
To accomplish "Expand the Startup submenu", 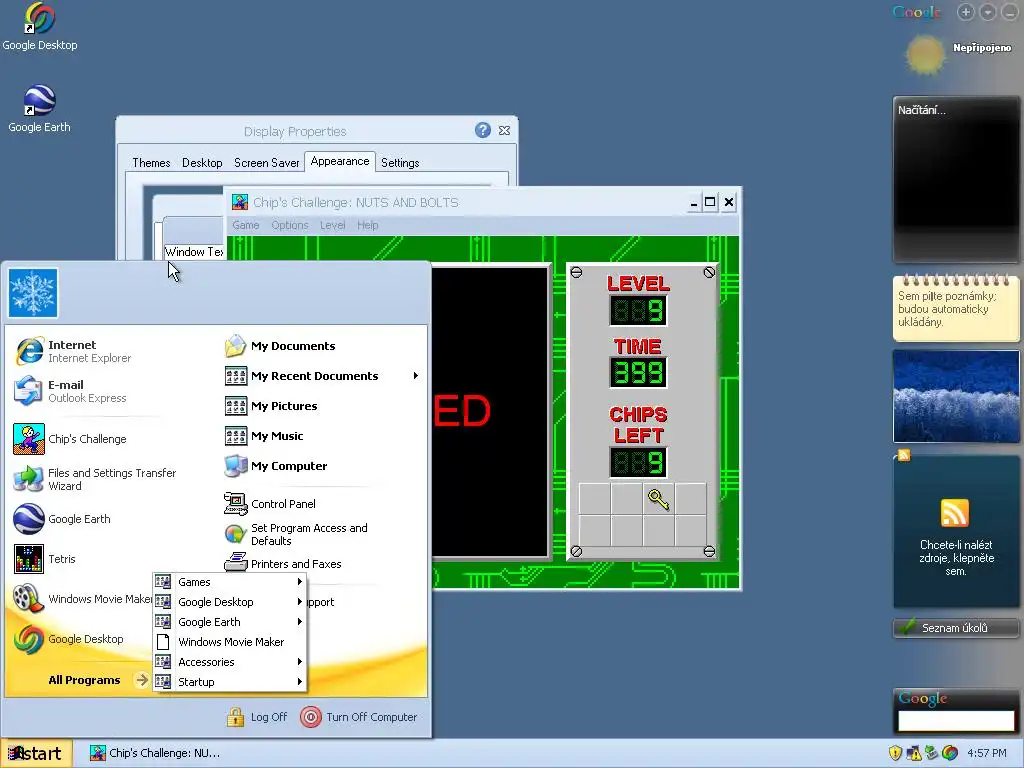I will (229, 682).
